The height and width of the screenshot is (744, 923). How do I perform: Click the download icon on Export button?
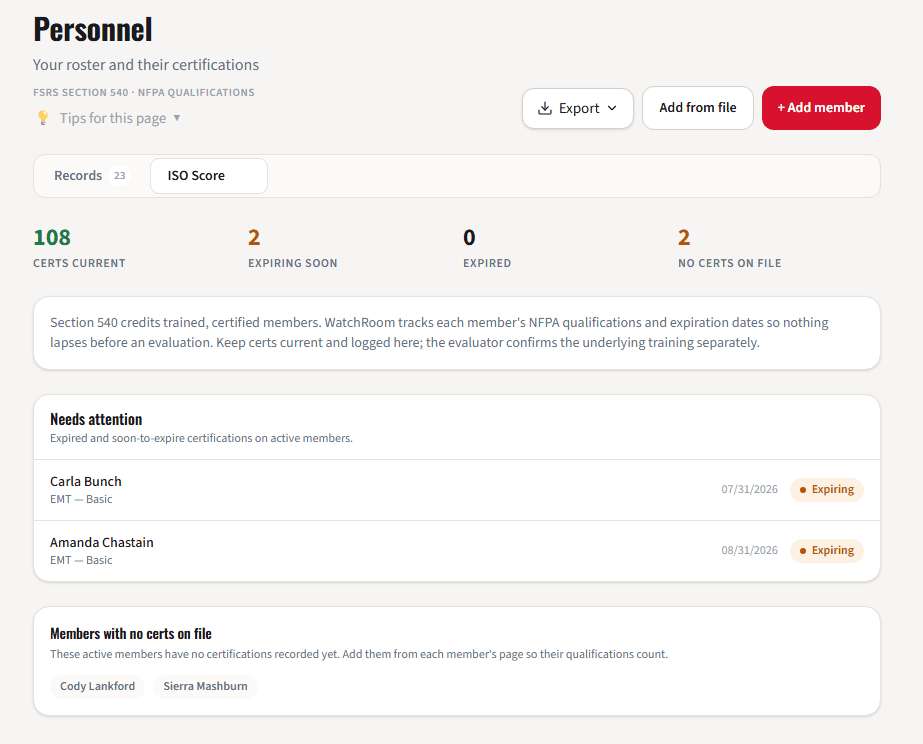(x=545, y=108)
